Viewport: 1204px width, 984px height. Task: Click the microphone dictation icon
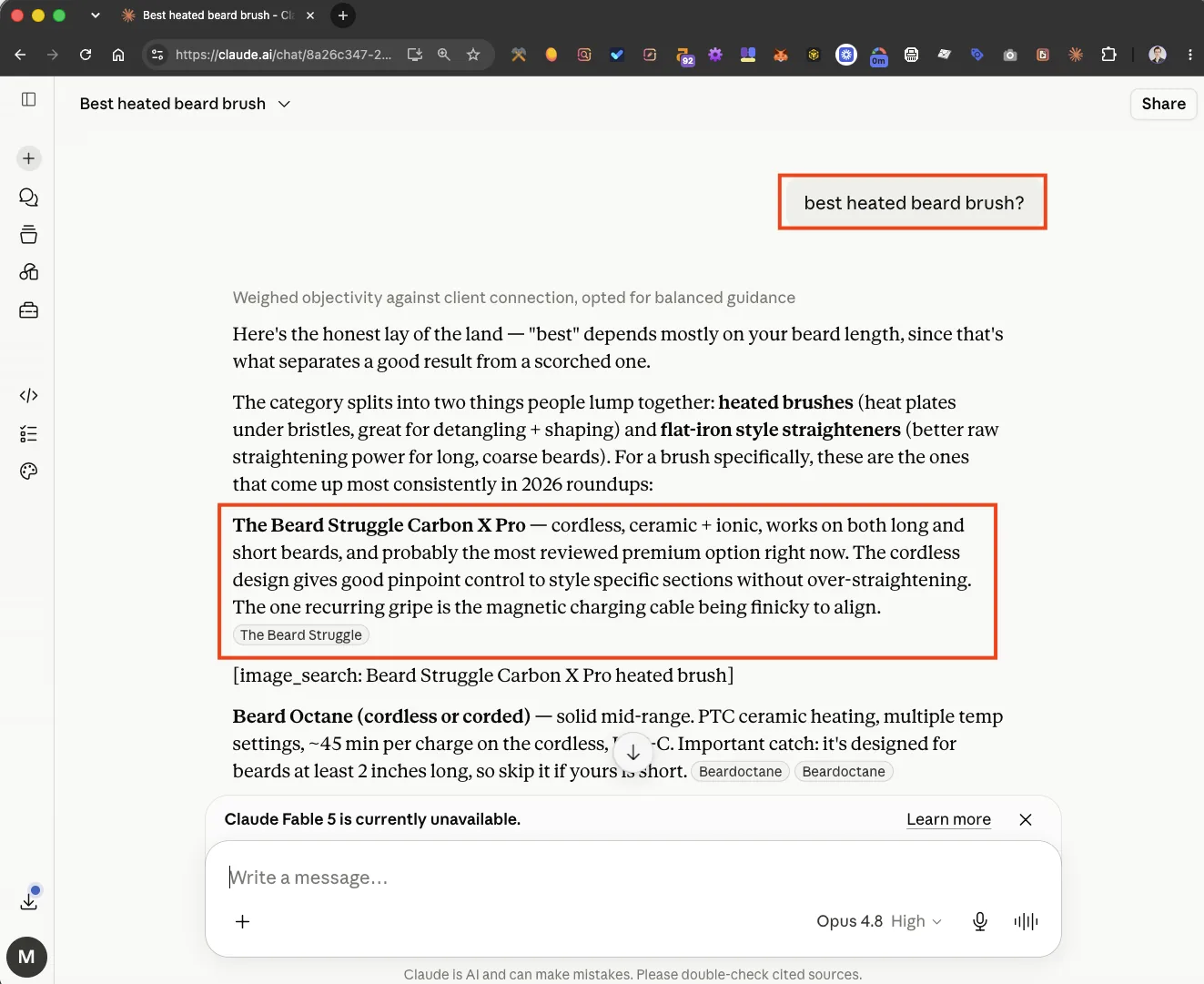coord(980,921)
